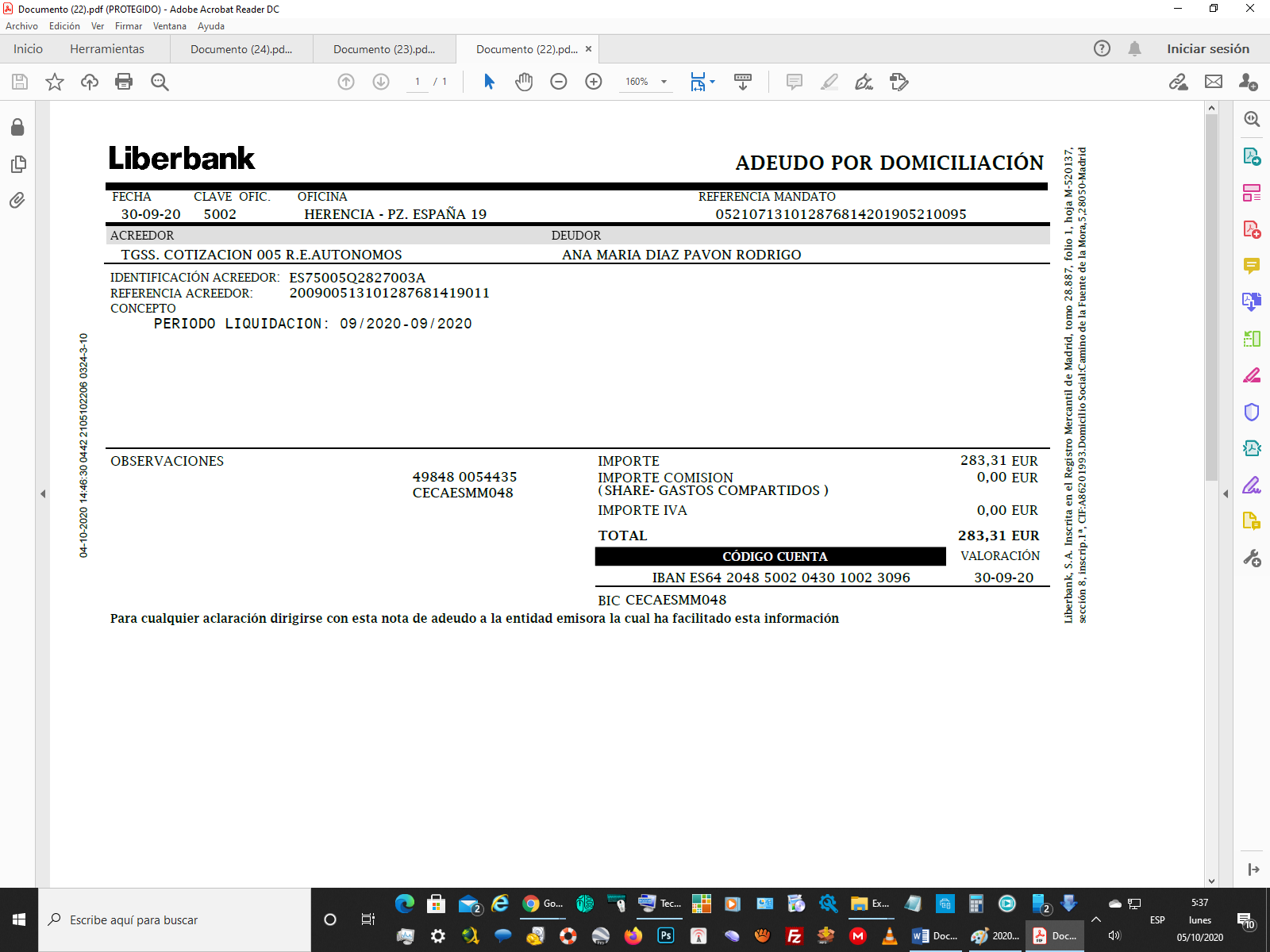The image size is (1270, 952).
Task: Click the Zoom out minus icon
Action: [x=559, y=82]
